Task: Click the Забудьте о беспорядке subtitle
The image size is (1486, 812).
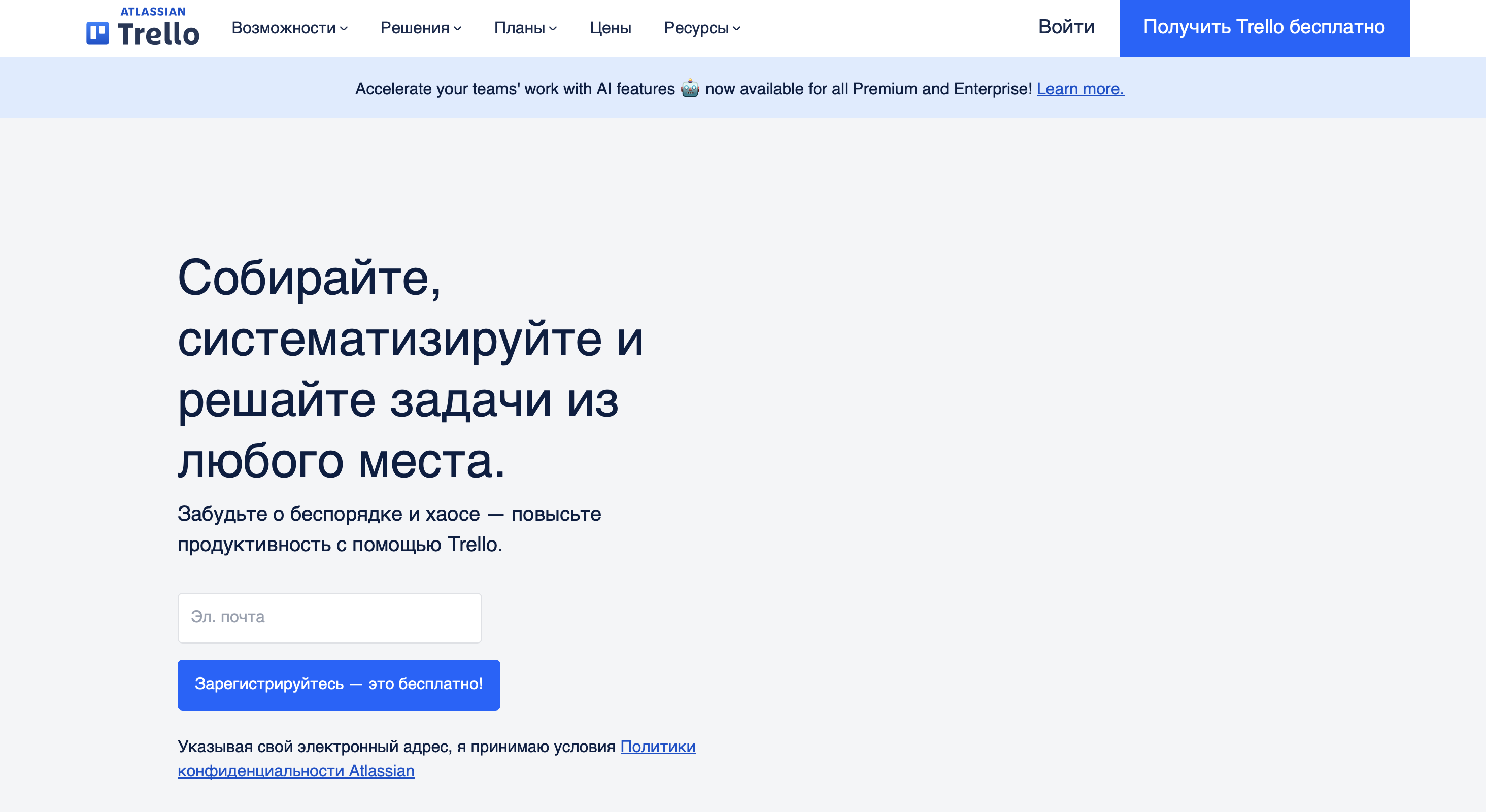Action: (389, 529)
